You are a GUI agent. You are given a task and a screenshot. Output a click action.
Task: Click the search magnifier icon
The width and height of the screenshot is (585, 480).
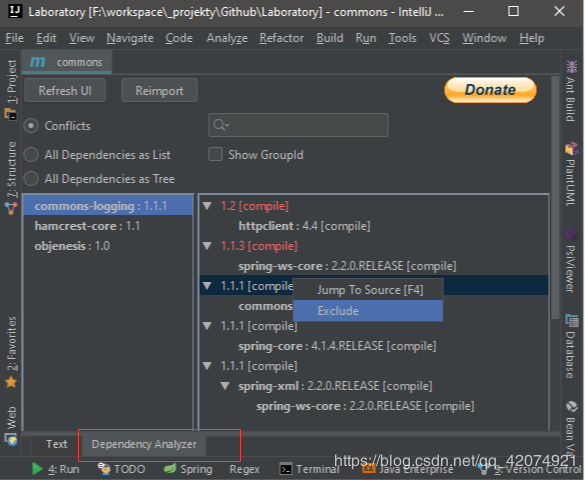pyautogui.click(x=220, y=125)
